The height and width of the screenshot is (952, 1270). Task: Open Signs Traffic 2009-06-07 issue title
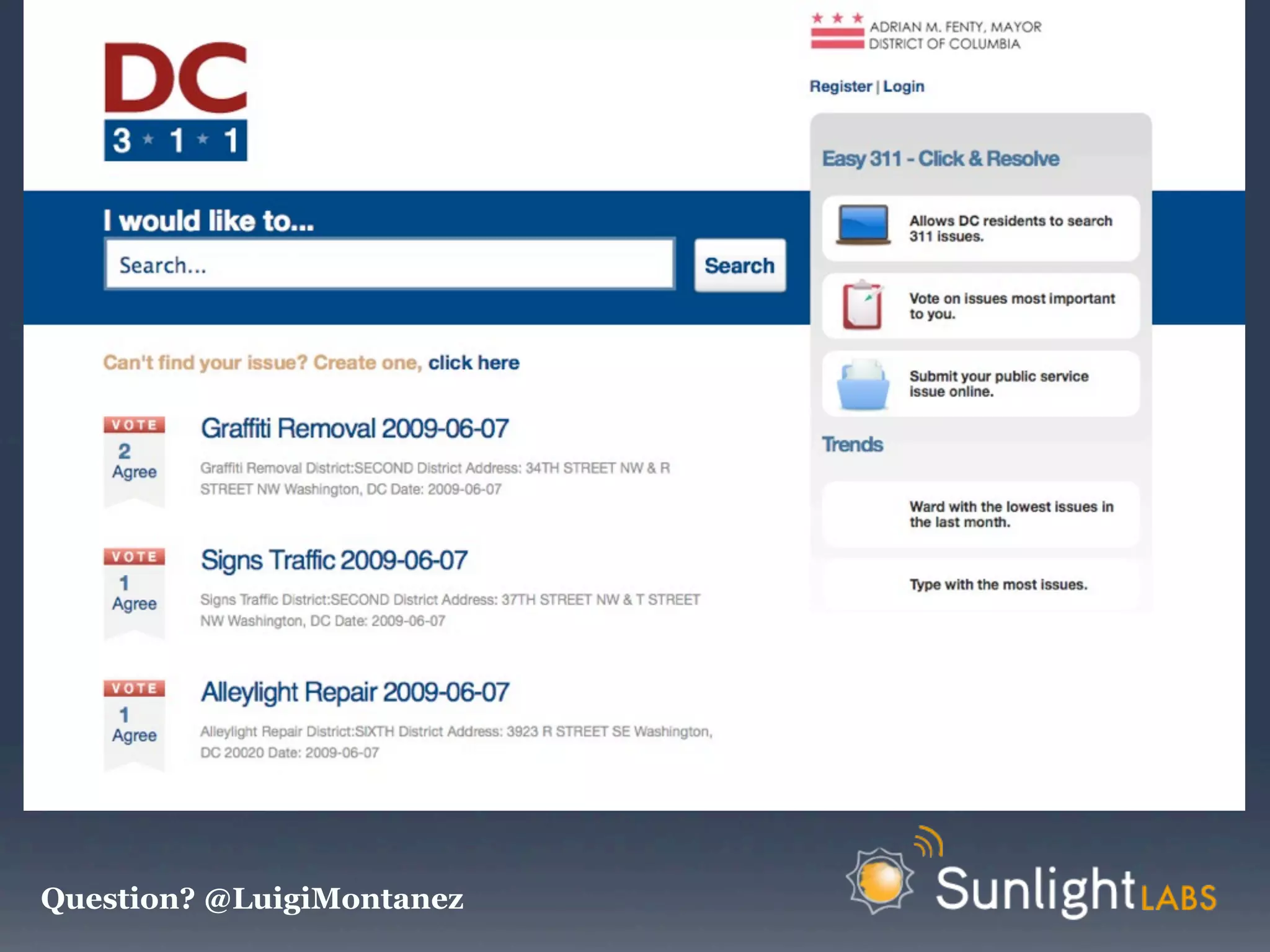point(334,560)
